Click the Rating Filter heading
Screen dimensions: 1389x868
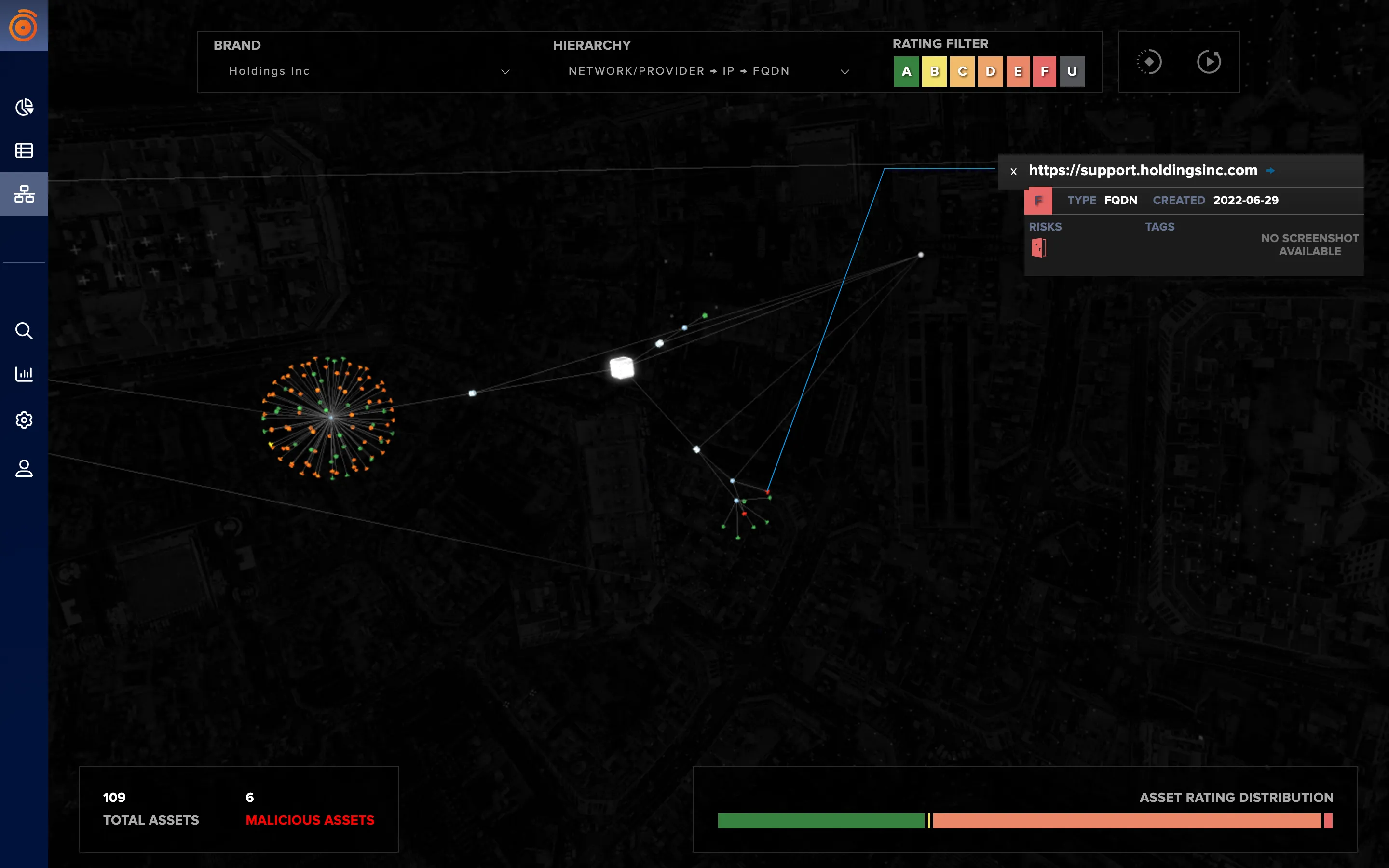tap(940, 43)
